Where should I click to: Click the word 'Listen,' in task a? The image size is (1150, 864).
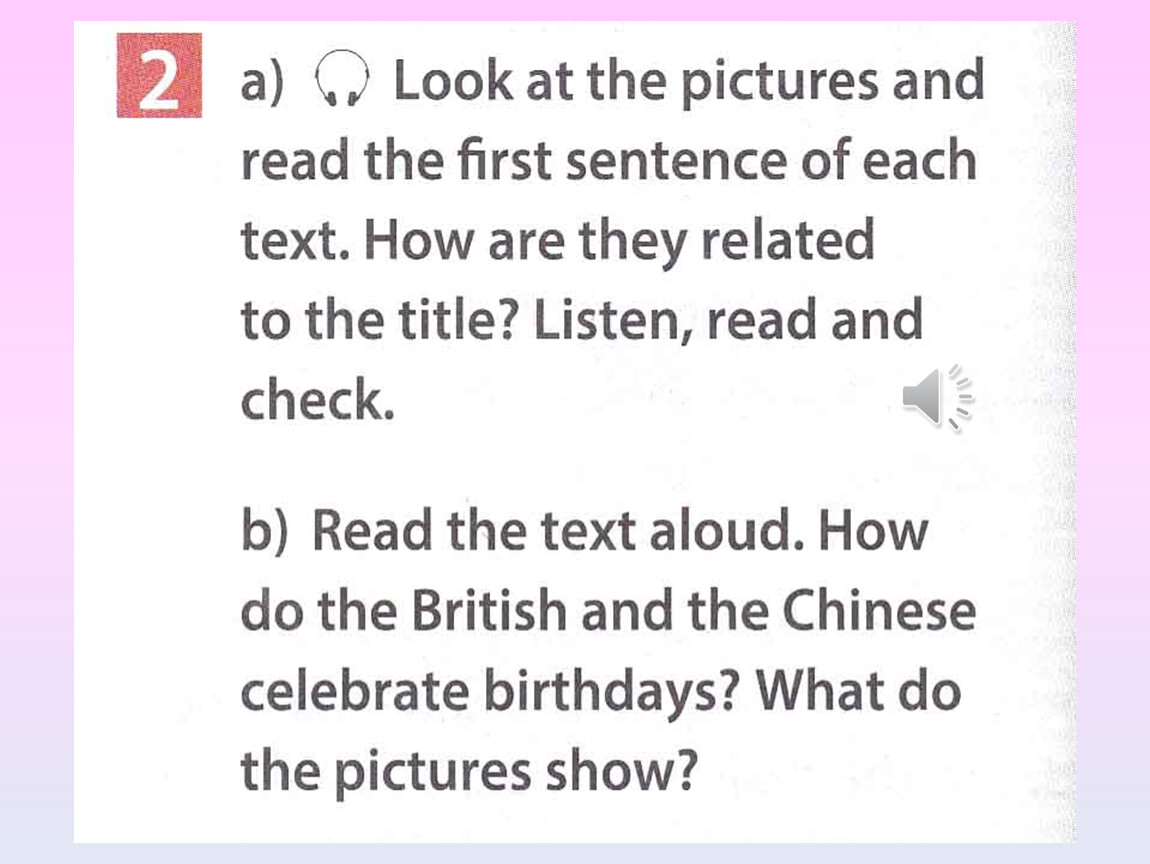tap(613, 322)
